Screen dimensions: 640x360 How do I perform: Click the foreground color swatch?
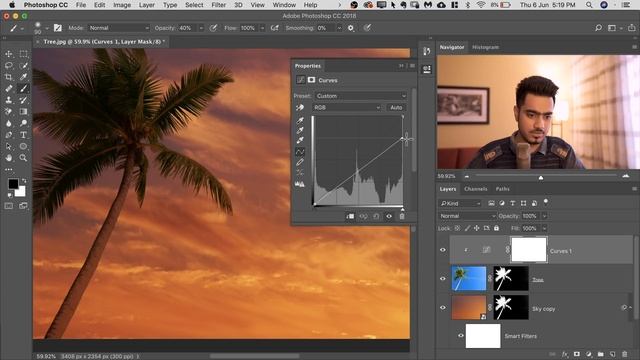pos(13,184)
